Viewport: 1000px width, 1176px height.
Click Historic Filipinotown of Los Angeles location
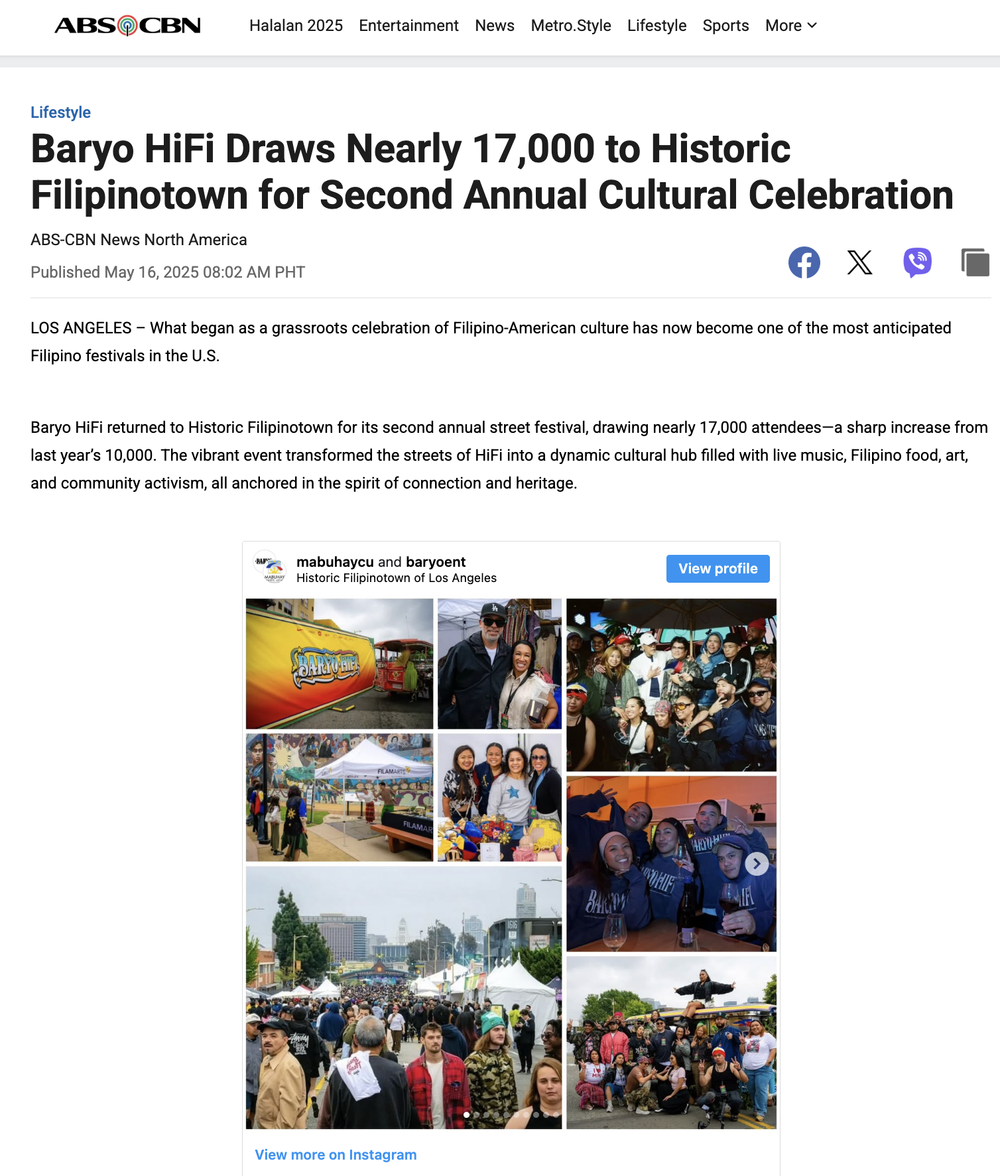pos(396,578)
